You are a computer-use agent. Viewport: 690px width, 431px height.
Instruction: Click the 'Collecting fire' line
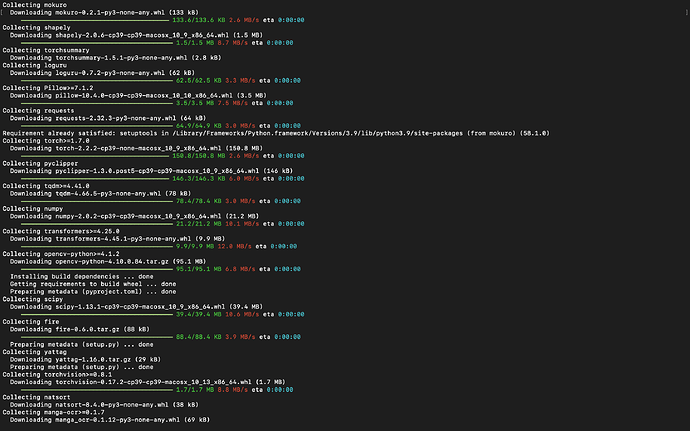pos(31,322)
